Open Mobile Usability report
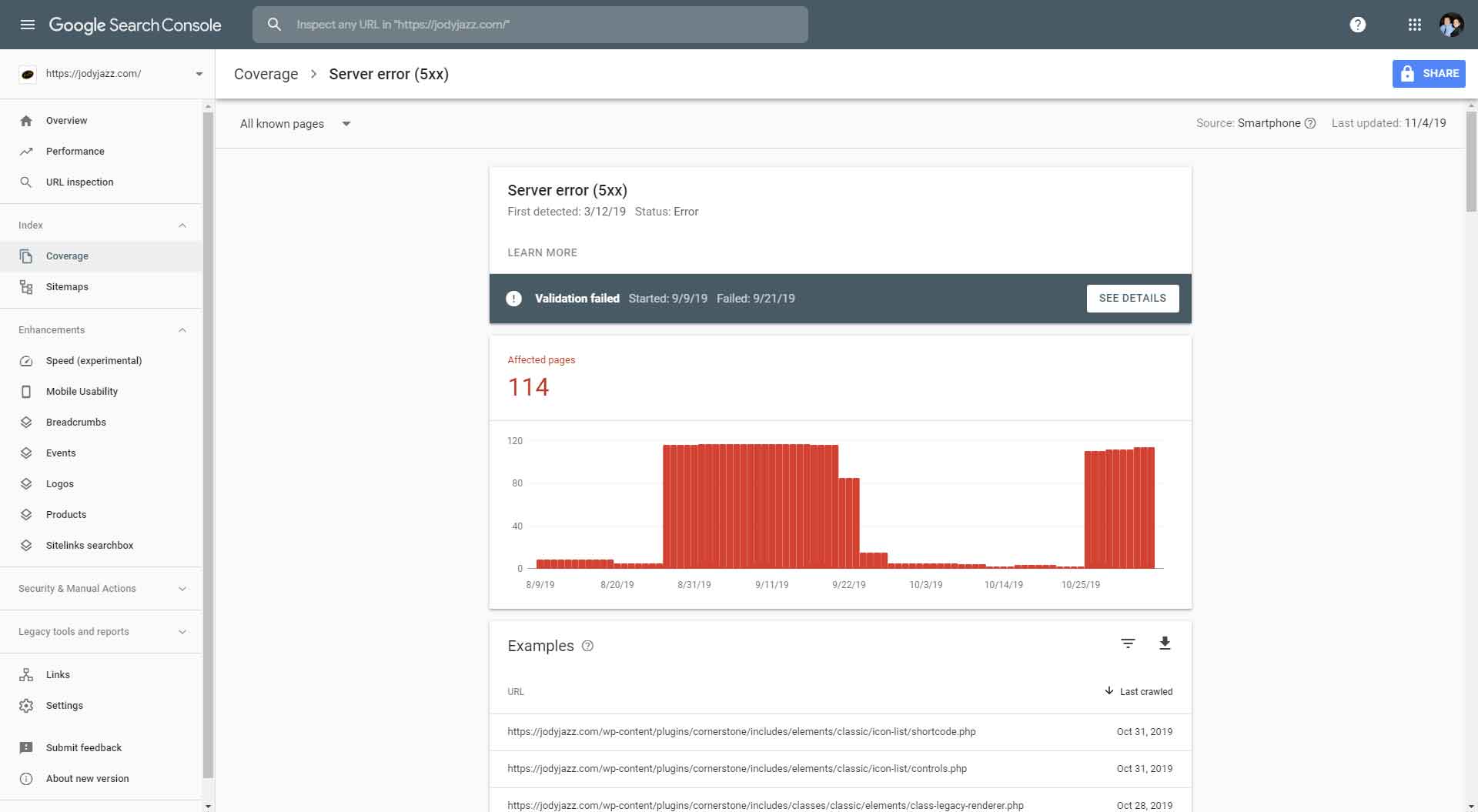1478x812 pixels. coord(101,392)
